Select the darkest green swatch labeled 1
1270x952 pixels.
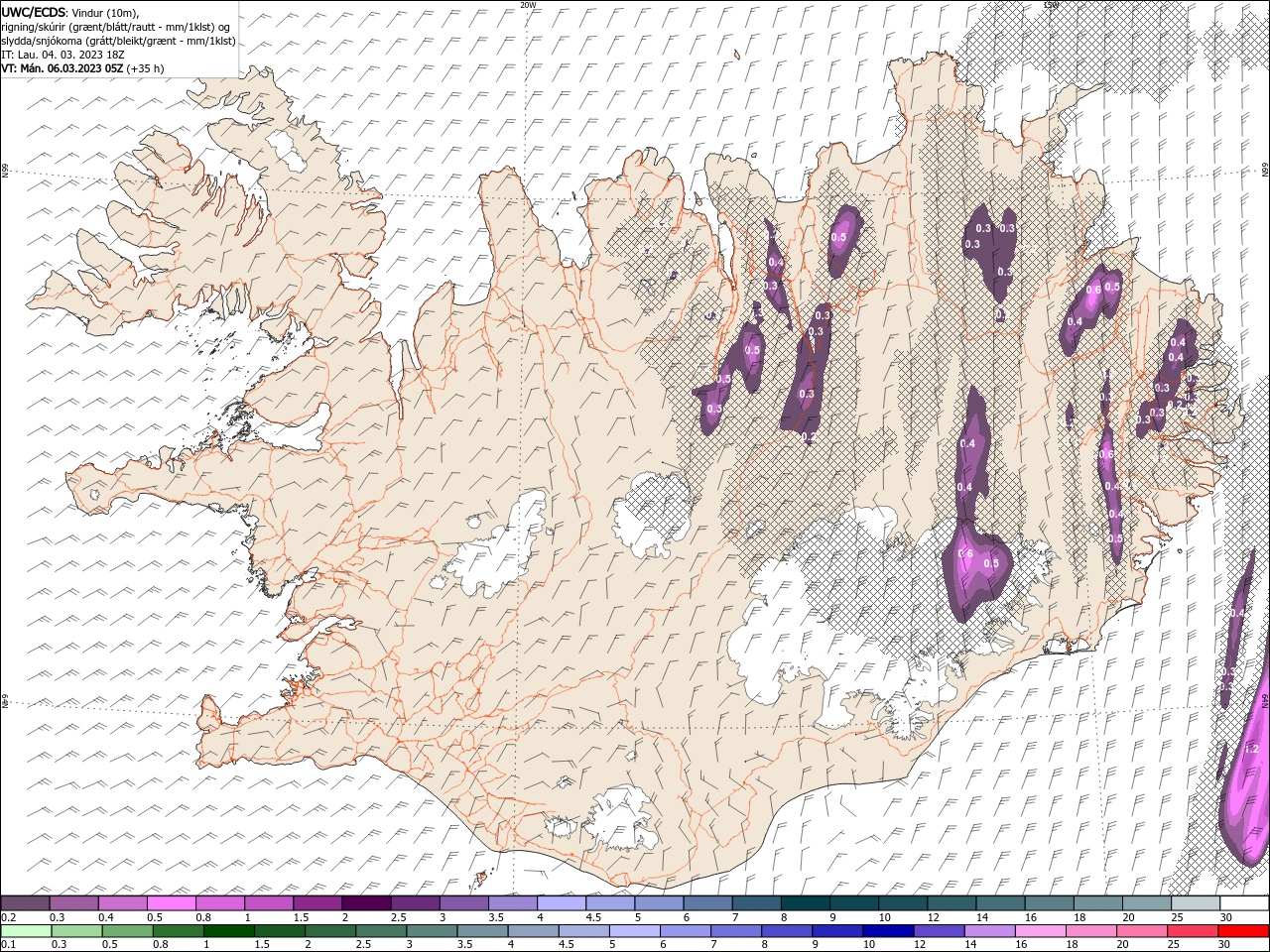coord(229,931)
